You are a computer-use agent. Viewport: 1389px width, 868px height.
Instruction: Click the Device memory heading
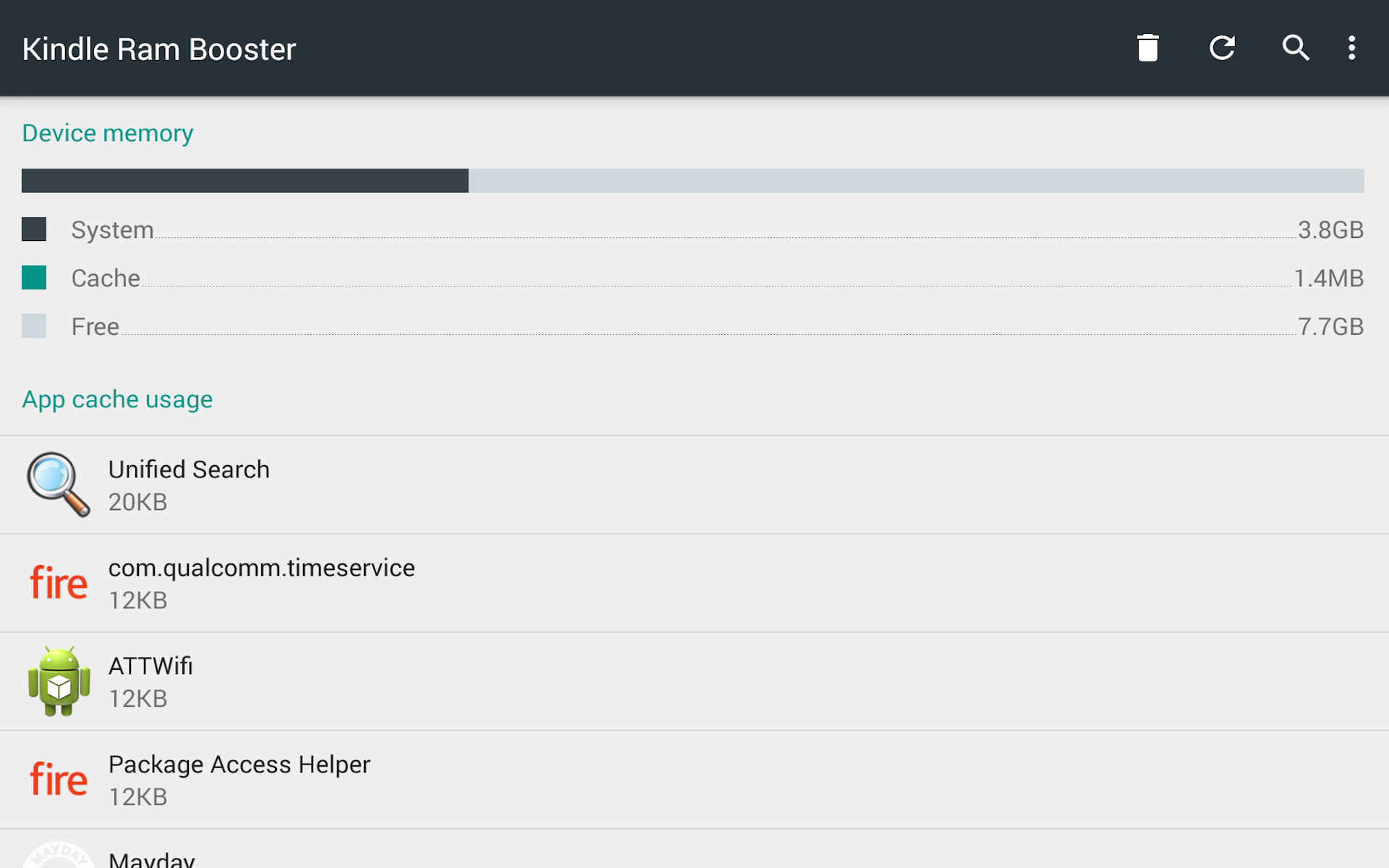[107, 133]
